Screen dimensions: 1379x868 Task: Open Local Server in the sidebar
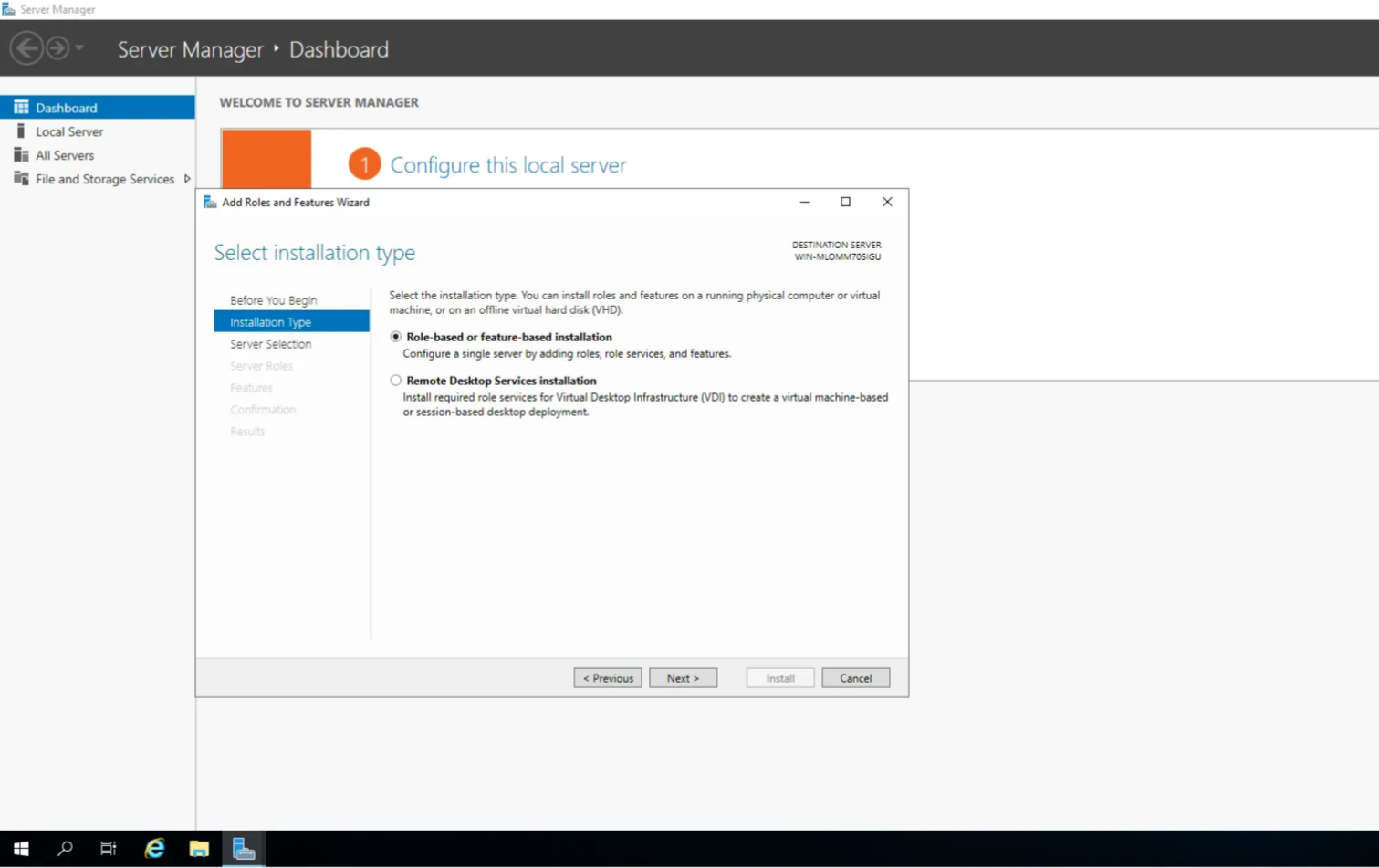tap(69, 131)
